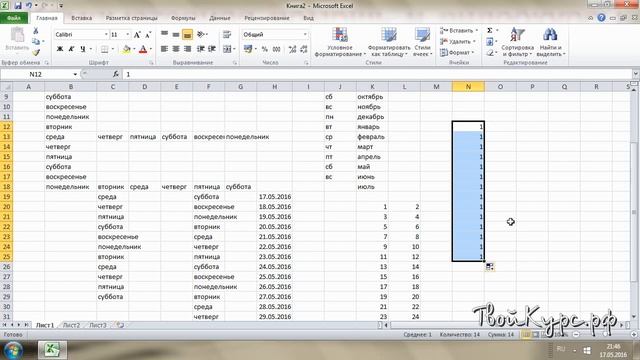This screenshot has width=640, height=360.
Task: Decrease decimal places icon
Action: (x=304, y=49)
